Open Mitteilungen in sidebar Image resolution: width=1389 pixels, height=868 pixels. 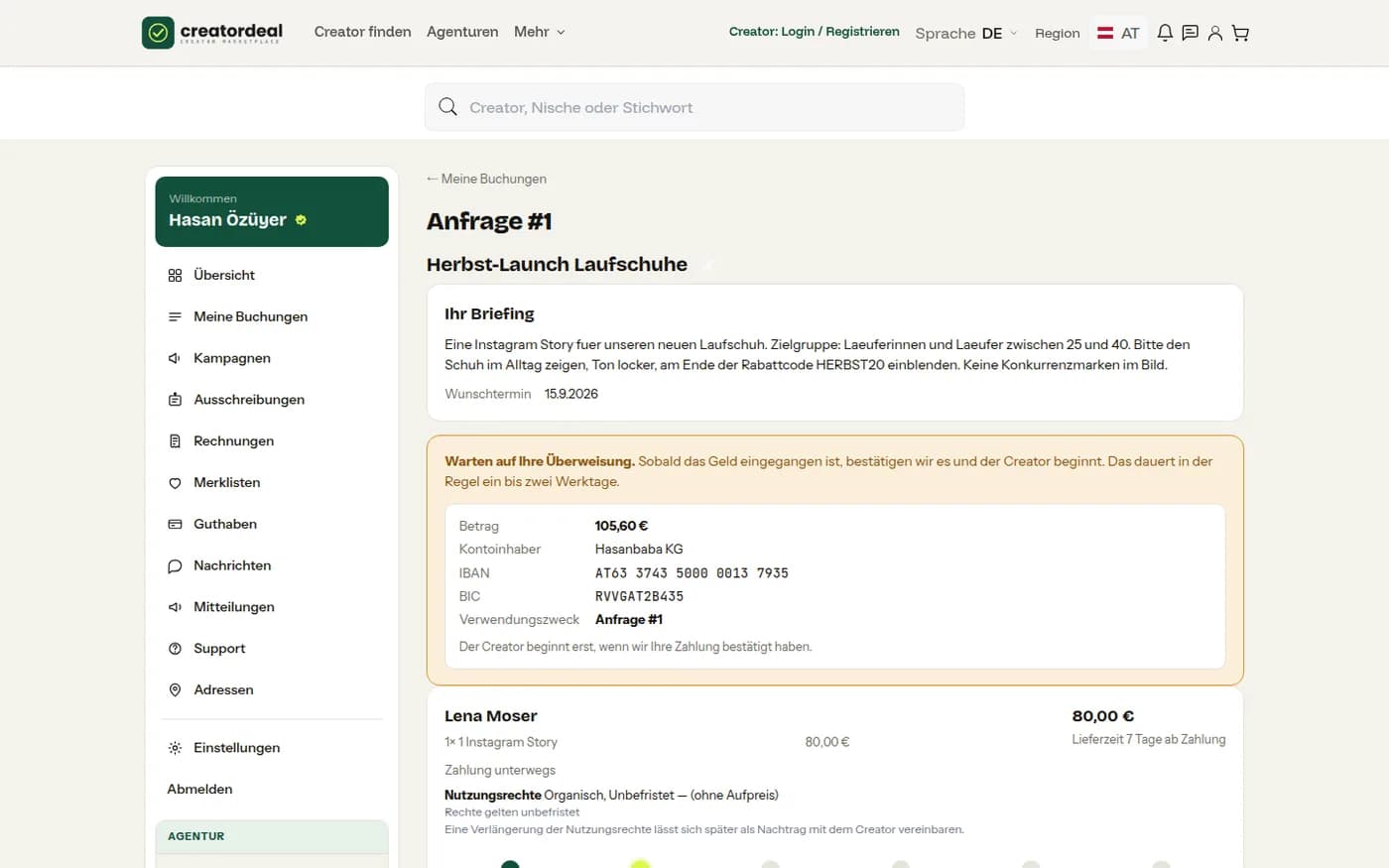[x=272, y=607]
